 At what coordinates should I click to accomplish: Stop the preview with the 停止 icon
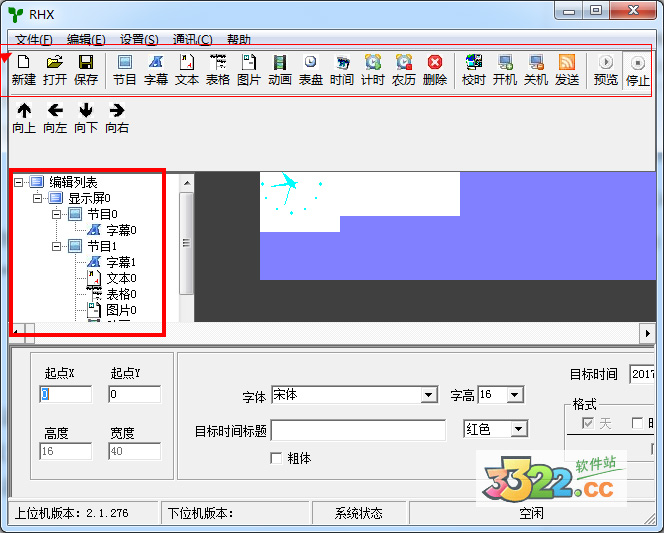pos(637,70)
